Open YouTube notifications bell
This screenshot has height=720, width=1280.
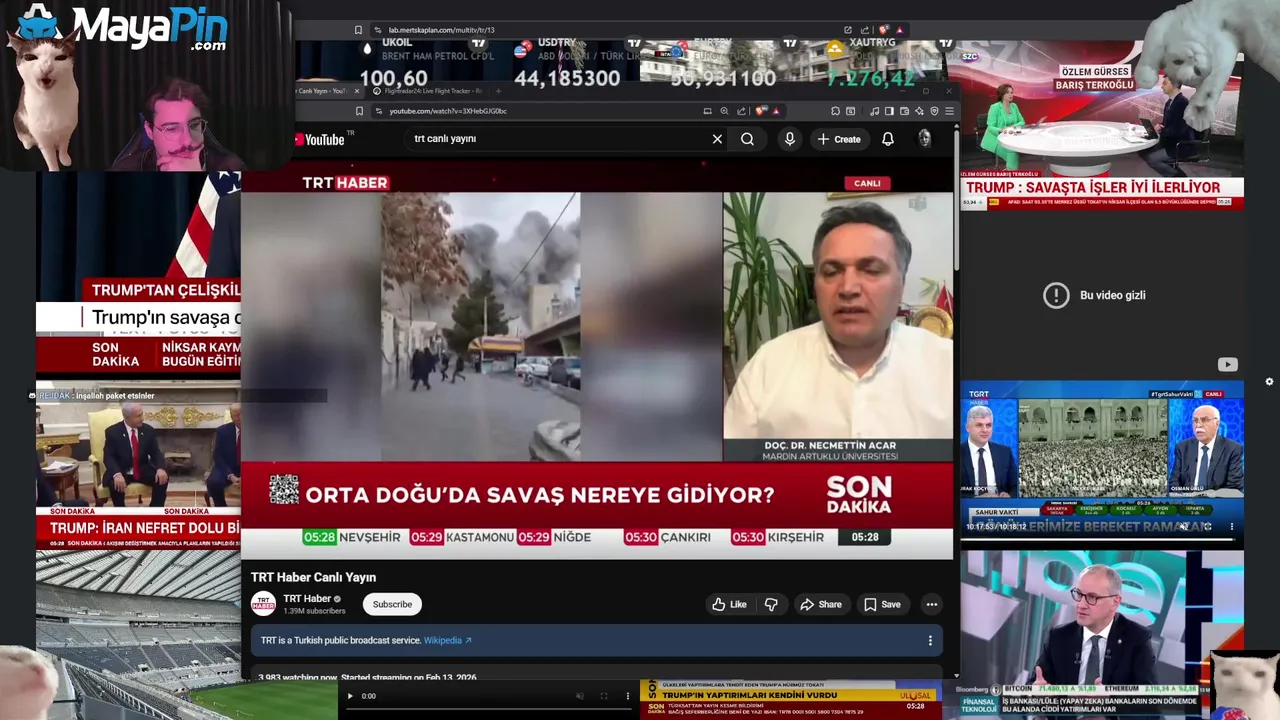point(887,139)
